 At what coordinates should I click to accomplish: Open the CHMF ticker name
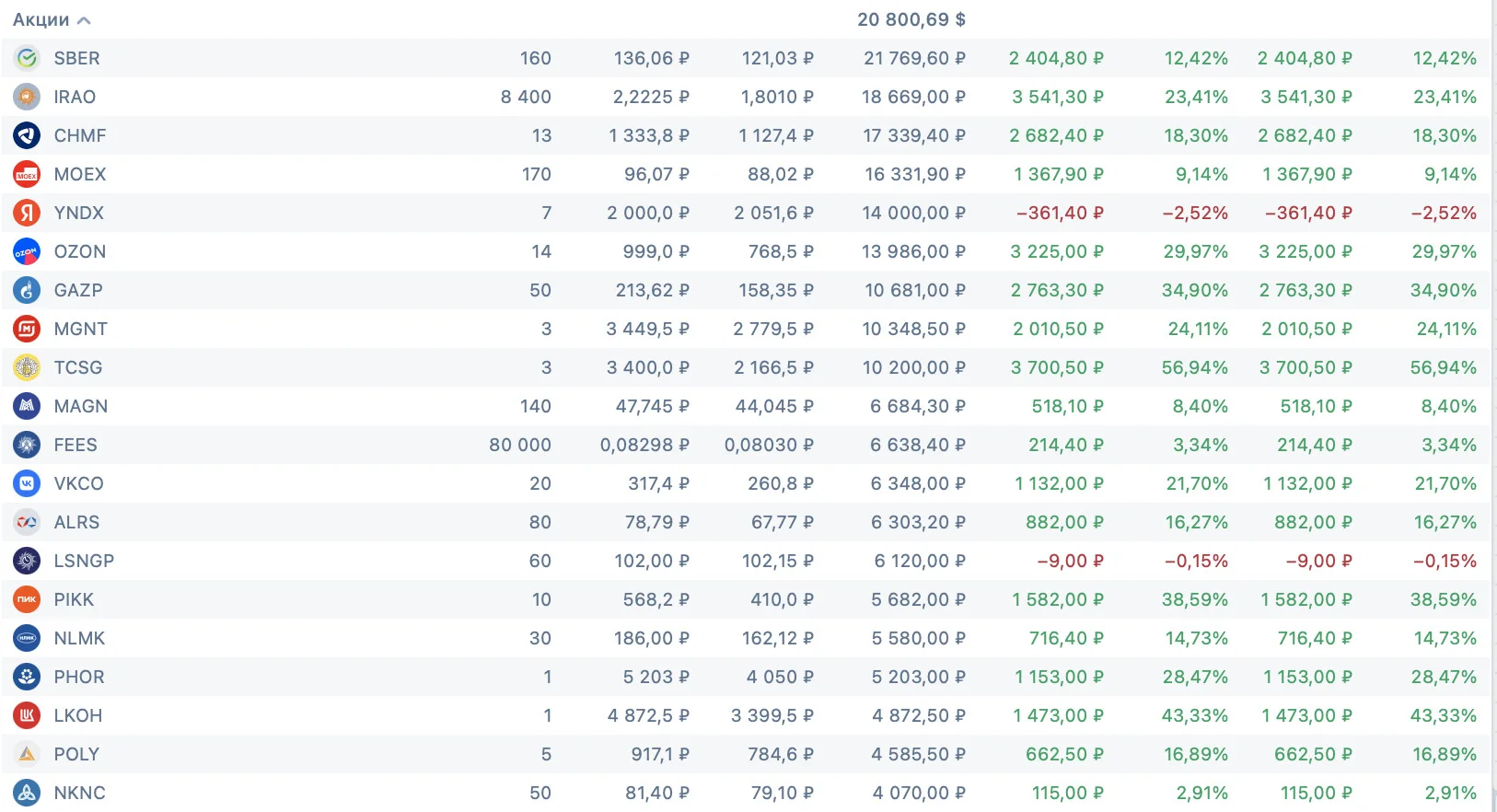tap(80, 135)
